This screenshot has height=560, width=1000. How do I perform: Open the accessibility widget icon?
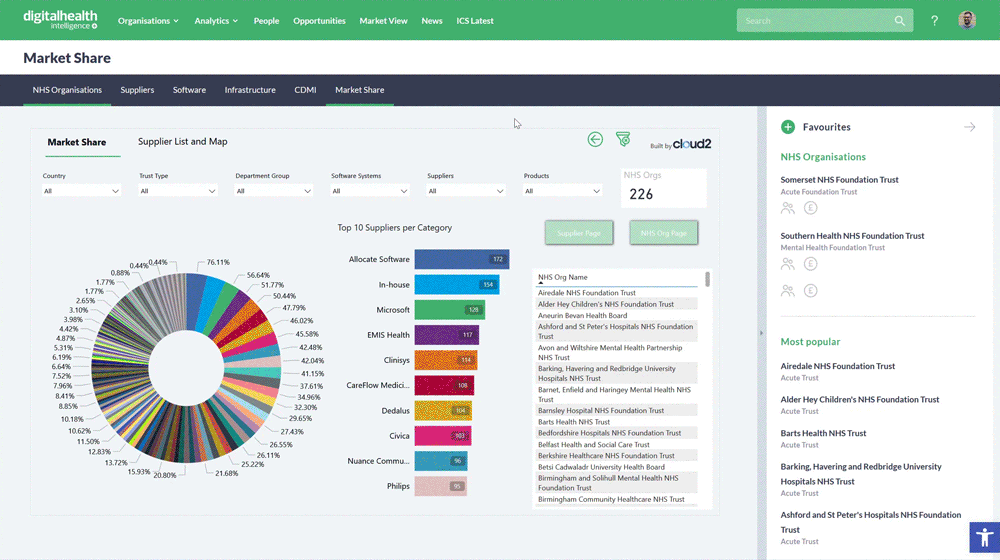(984, 537)
